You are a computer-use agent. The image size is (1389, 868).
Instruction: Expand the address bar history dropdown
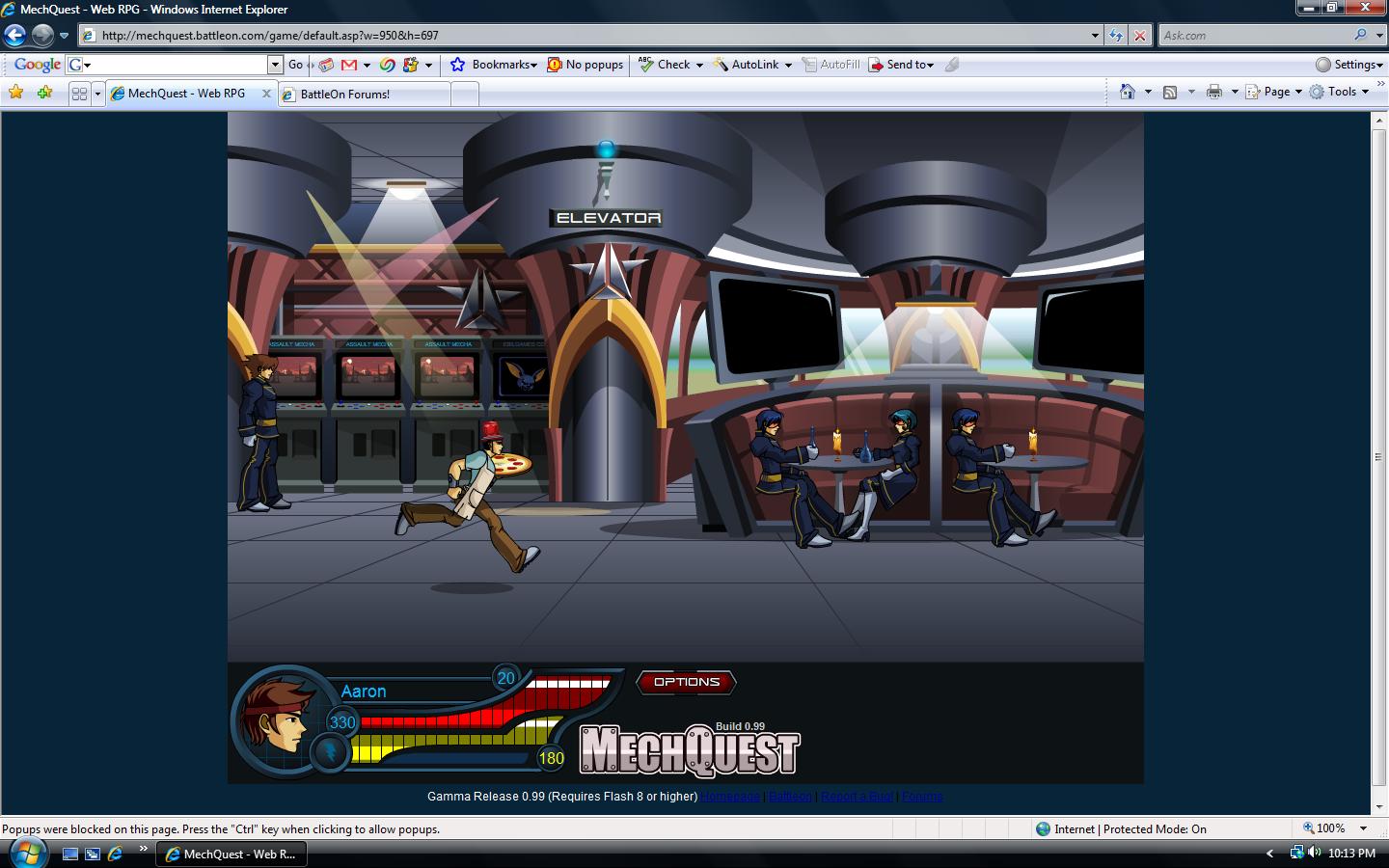point(1095,36)
